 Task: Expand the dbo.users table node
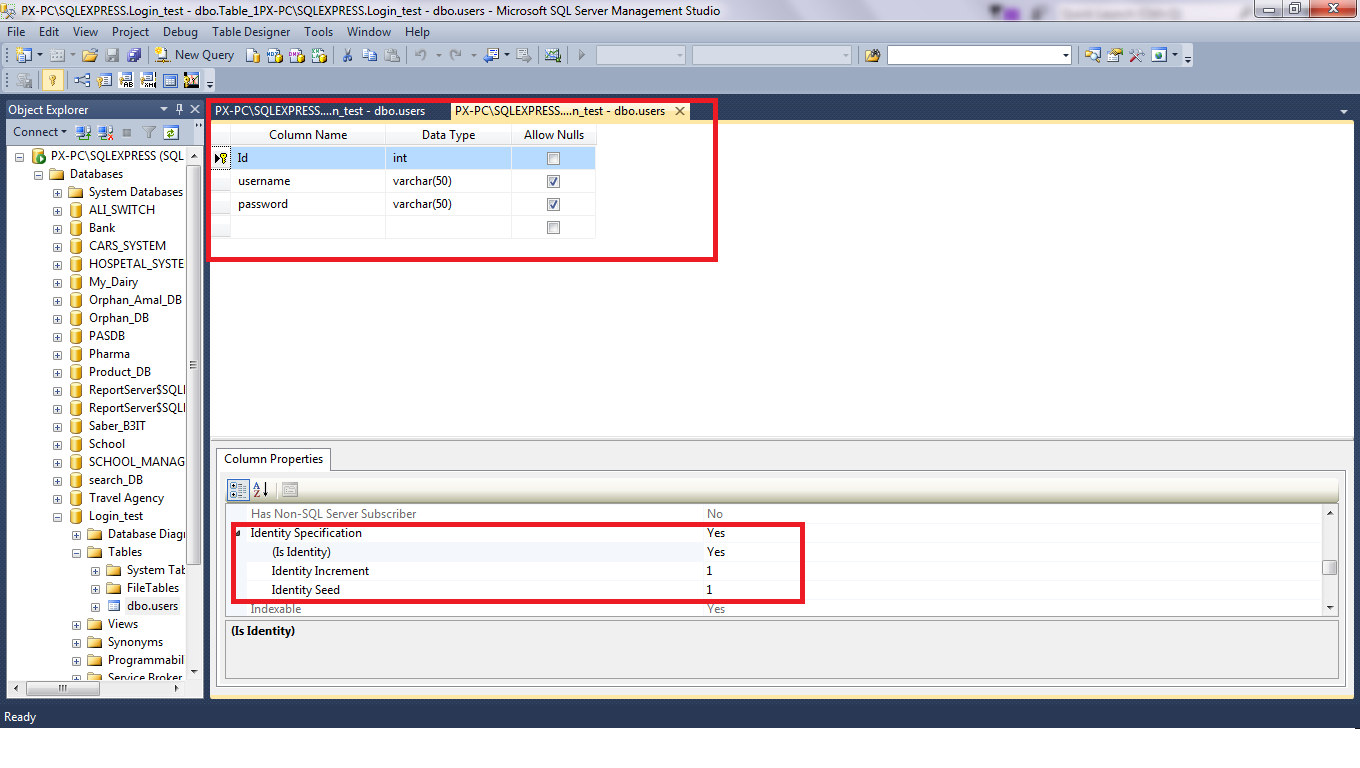pyautogui.click(x=96, y=606)
